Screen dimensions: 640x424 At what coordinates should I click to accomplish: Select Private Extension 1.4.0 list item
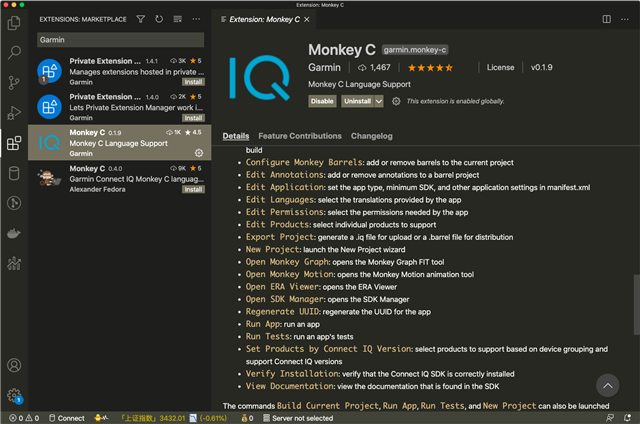click(x=120, y=107)
